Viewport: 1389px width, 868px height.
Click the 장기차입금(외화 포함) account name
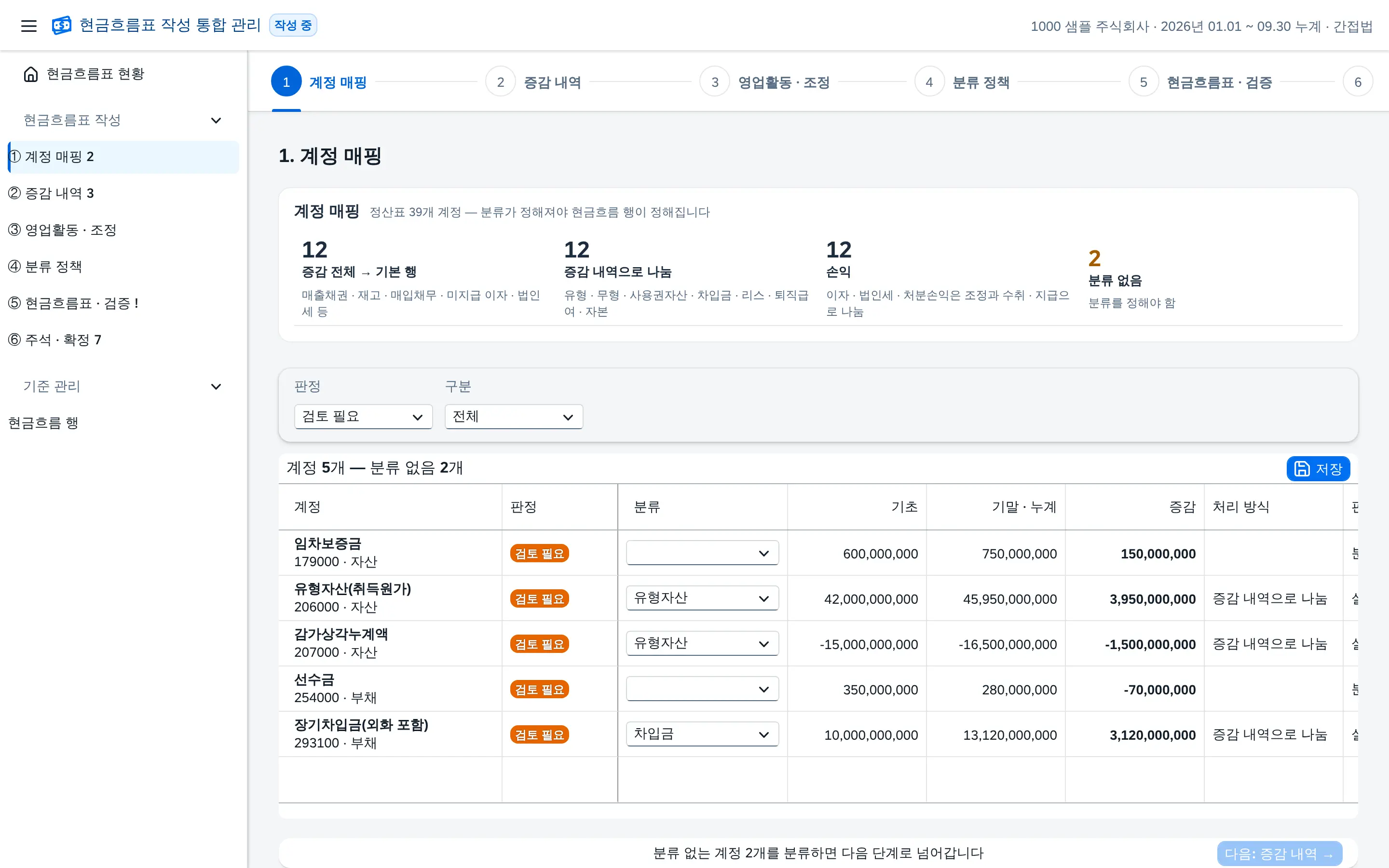click(x=361, y=725)
